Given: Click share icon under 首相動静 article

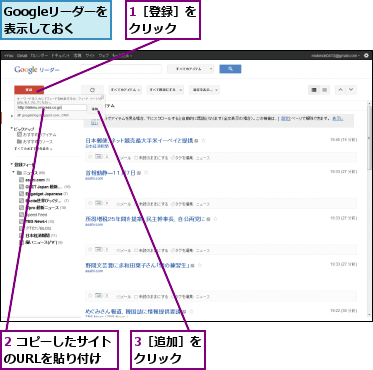Looking at the screenshot, I should [99, 203].
